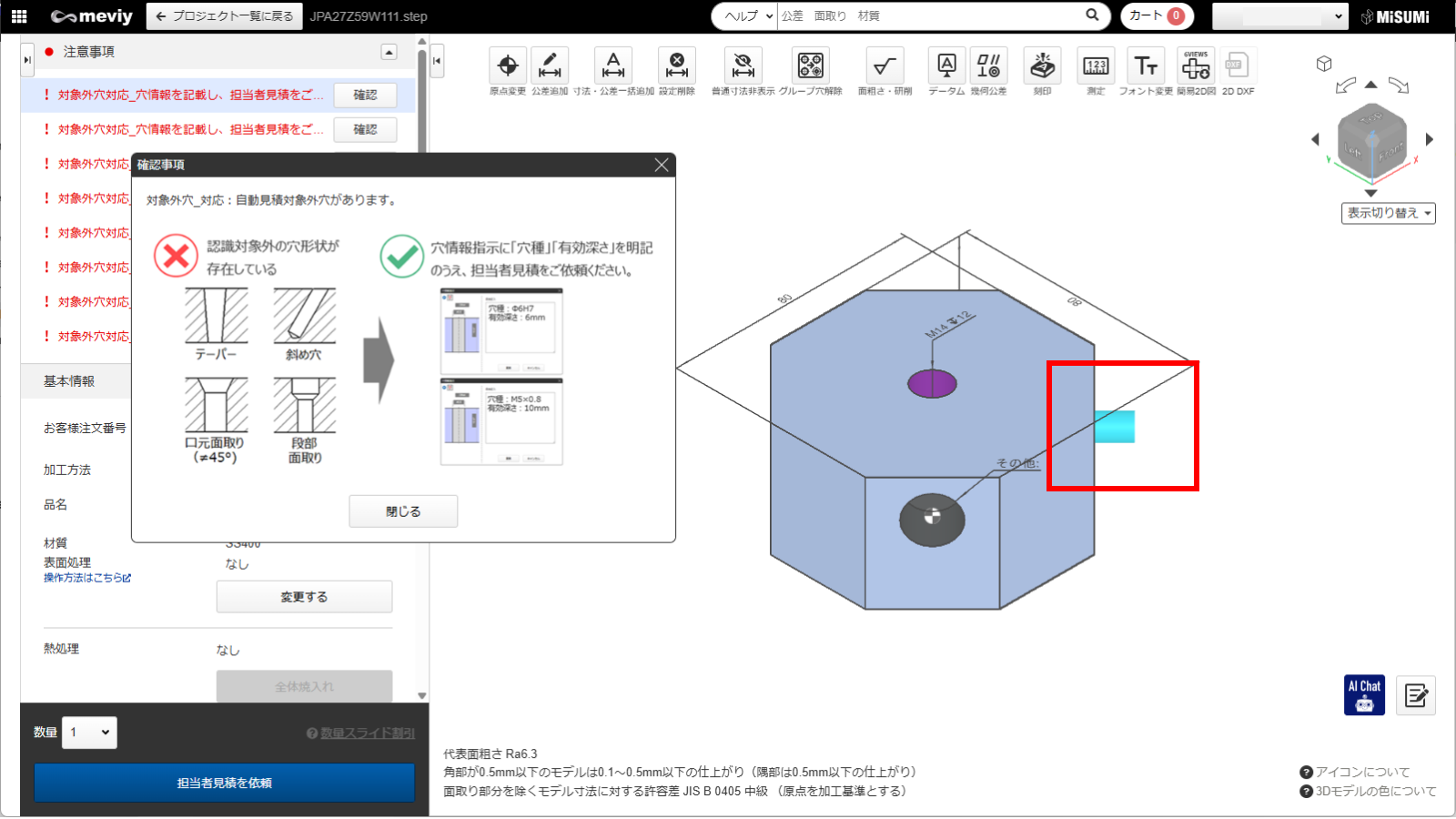Ungroup holes with グループ穴解除 icon
The width and height of the screenshot is (1456, 819).
810,66
